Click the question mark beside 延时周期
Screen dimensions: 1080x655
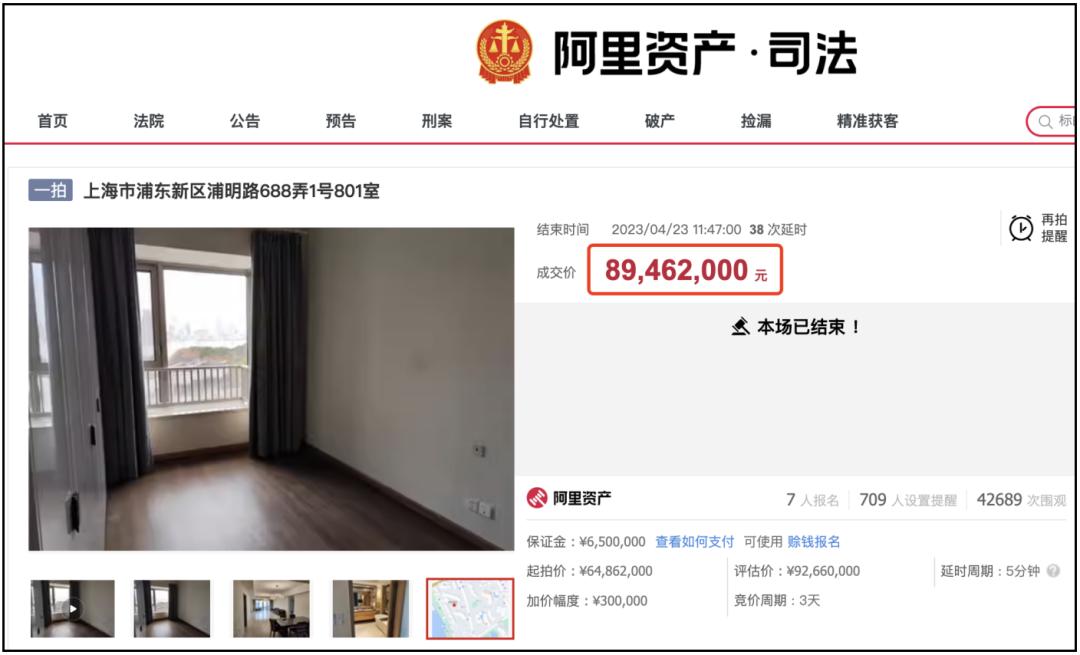(1052, 571)
